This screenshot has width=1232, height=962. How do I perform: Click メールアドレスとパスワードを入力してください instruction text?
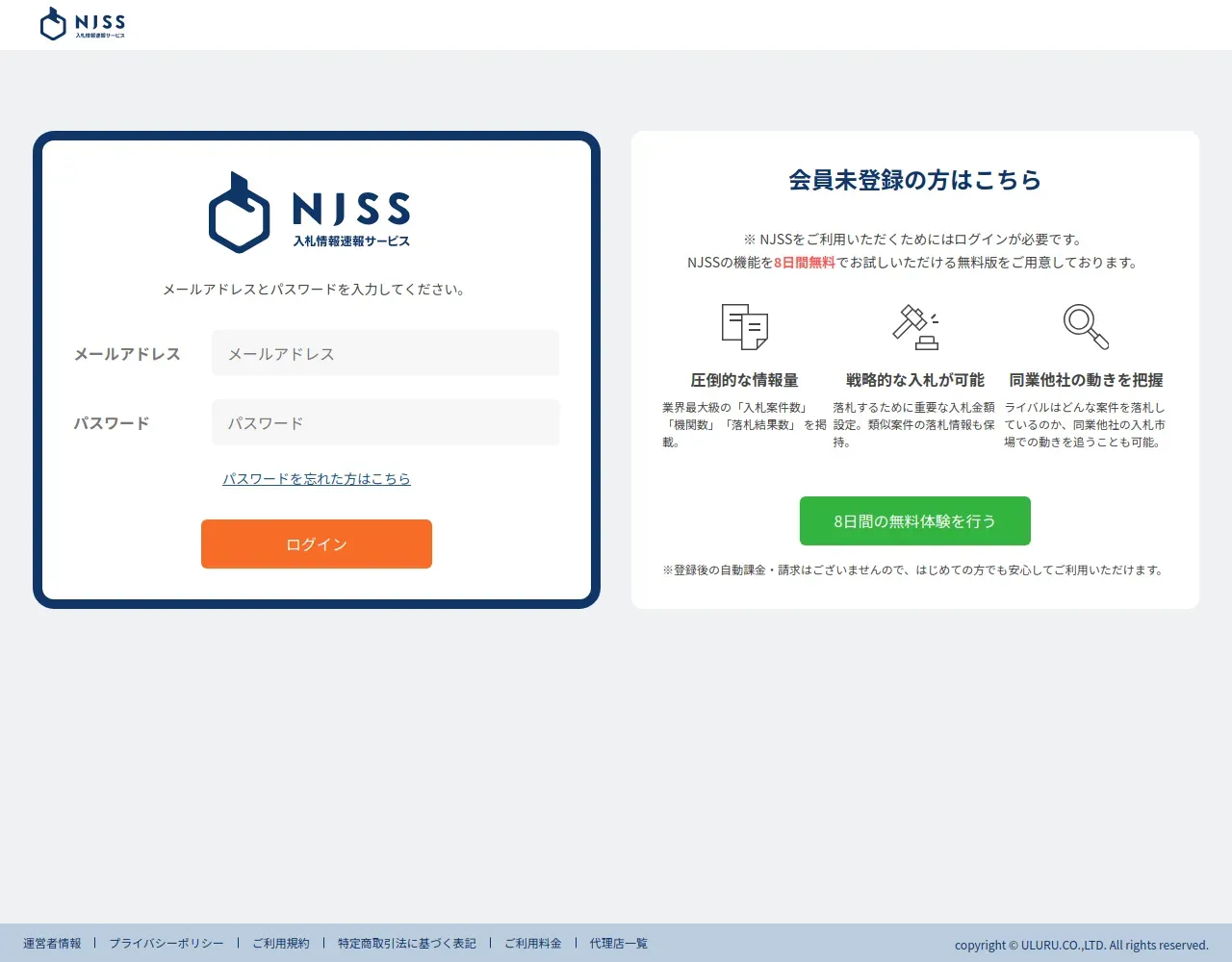click(315, 290)
